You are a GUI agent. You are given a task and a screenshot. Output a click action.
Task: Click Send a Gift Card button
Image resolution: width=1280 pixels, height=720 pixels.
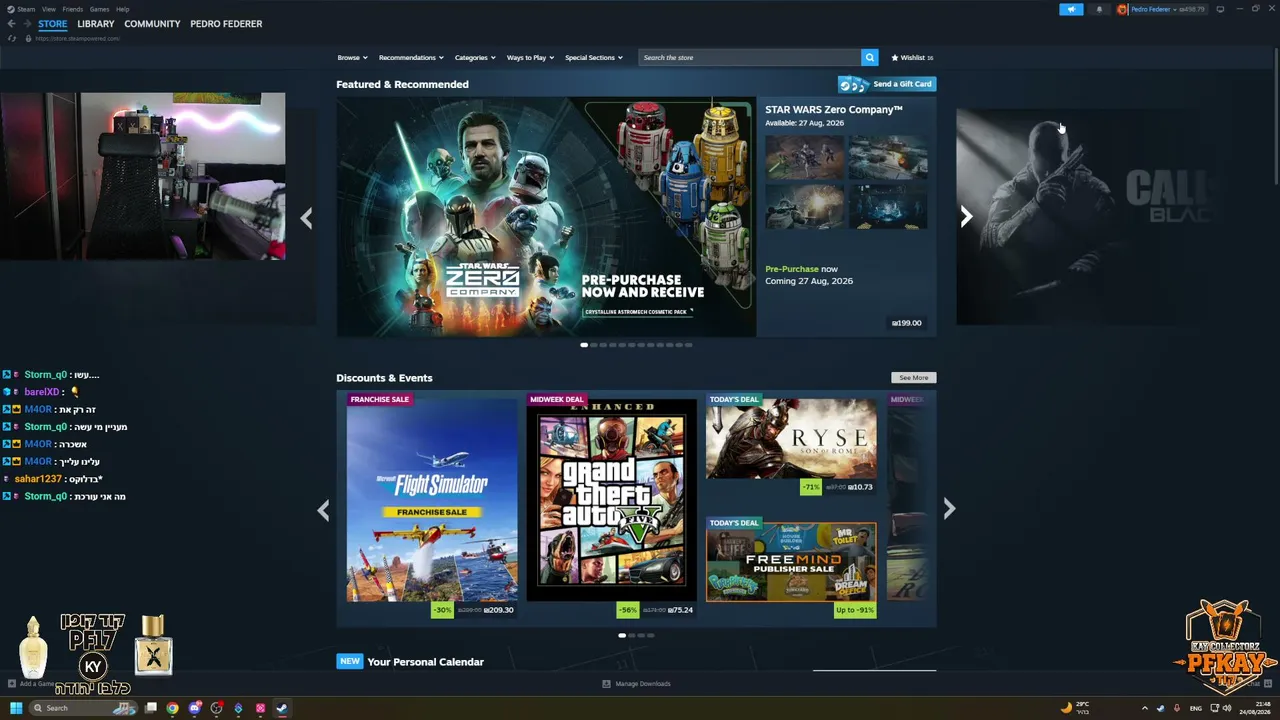tap(887, 84)
